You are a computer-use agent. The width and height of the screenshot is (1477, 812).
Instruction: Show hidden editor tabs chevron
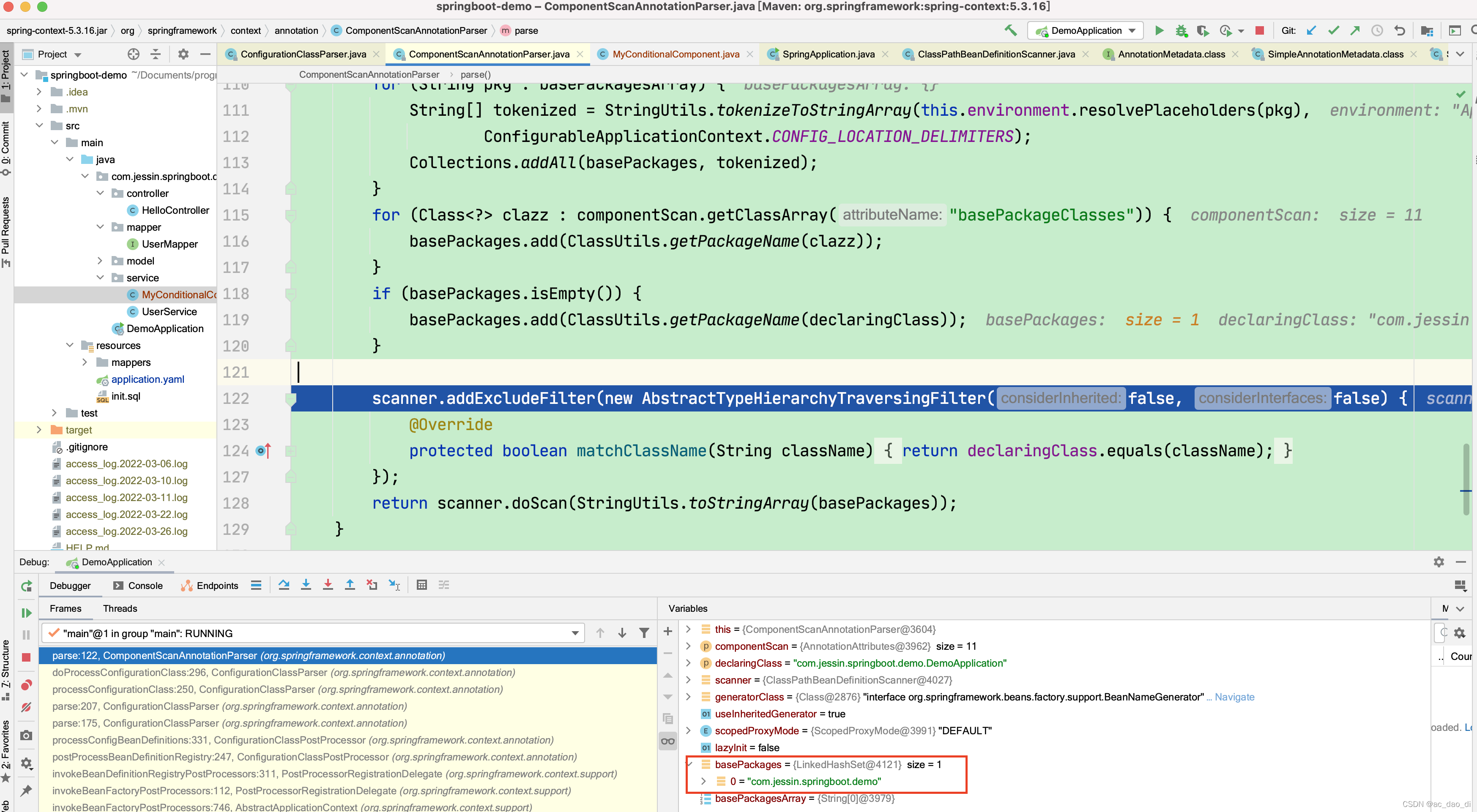click(x=1460, y=54)
